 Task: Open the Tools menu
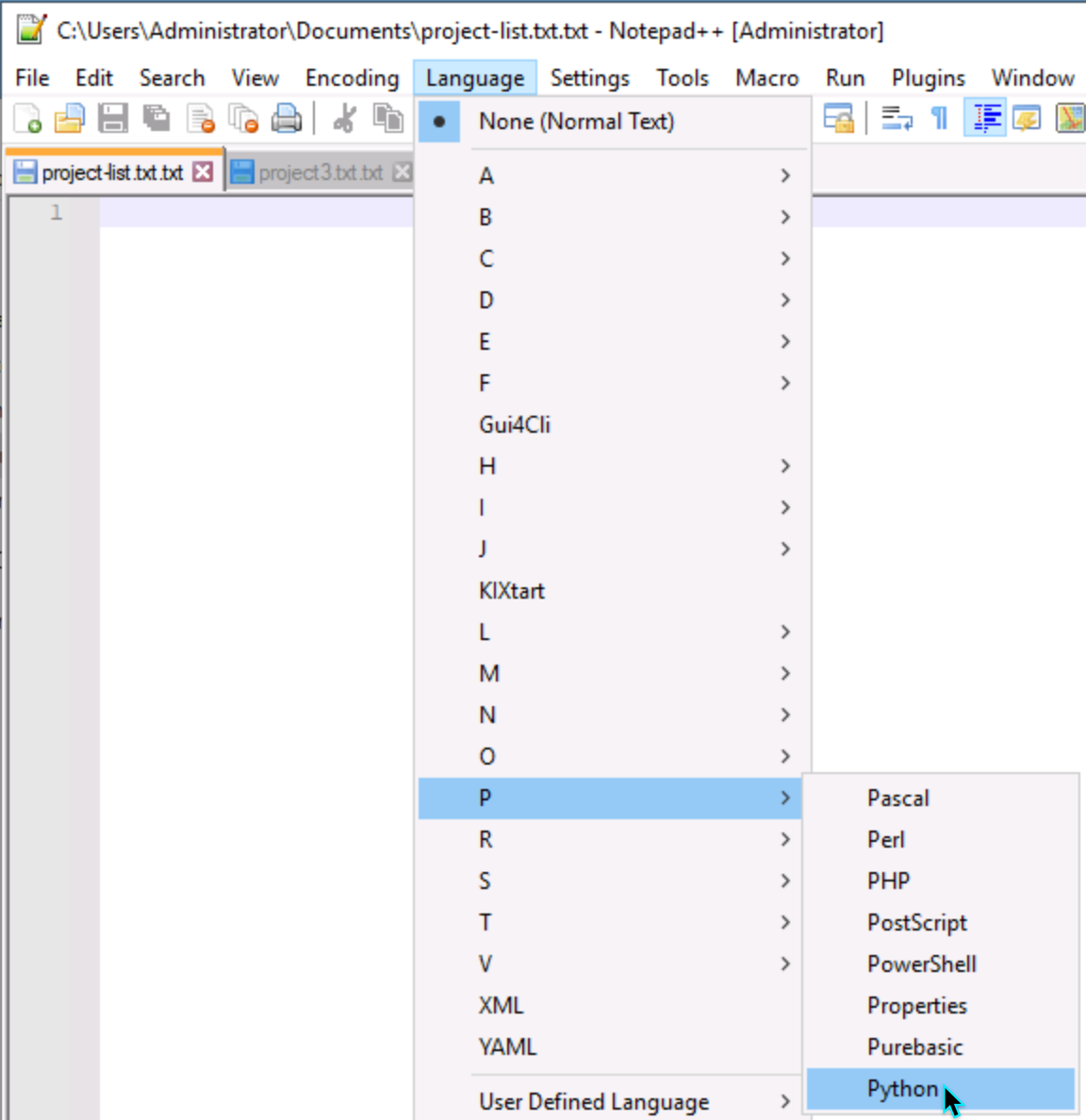point(683,78)
